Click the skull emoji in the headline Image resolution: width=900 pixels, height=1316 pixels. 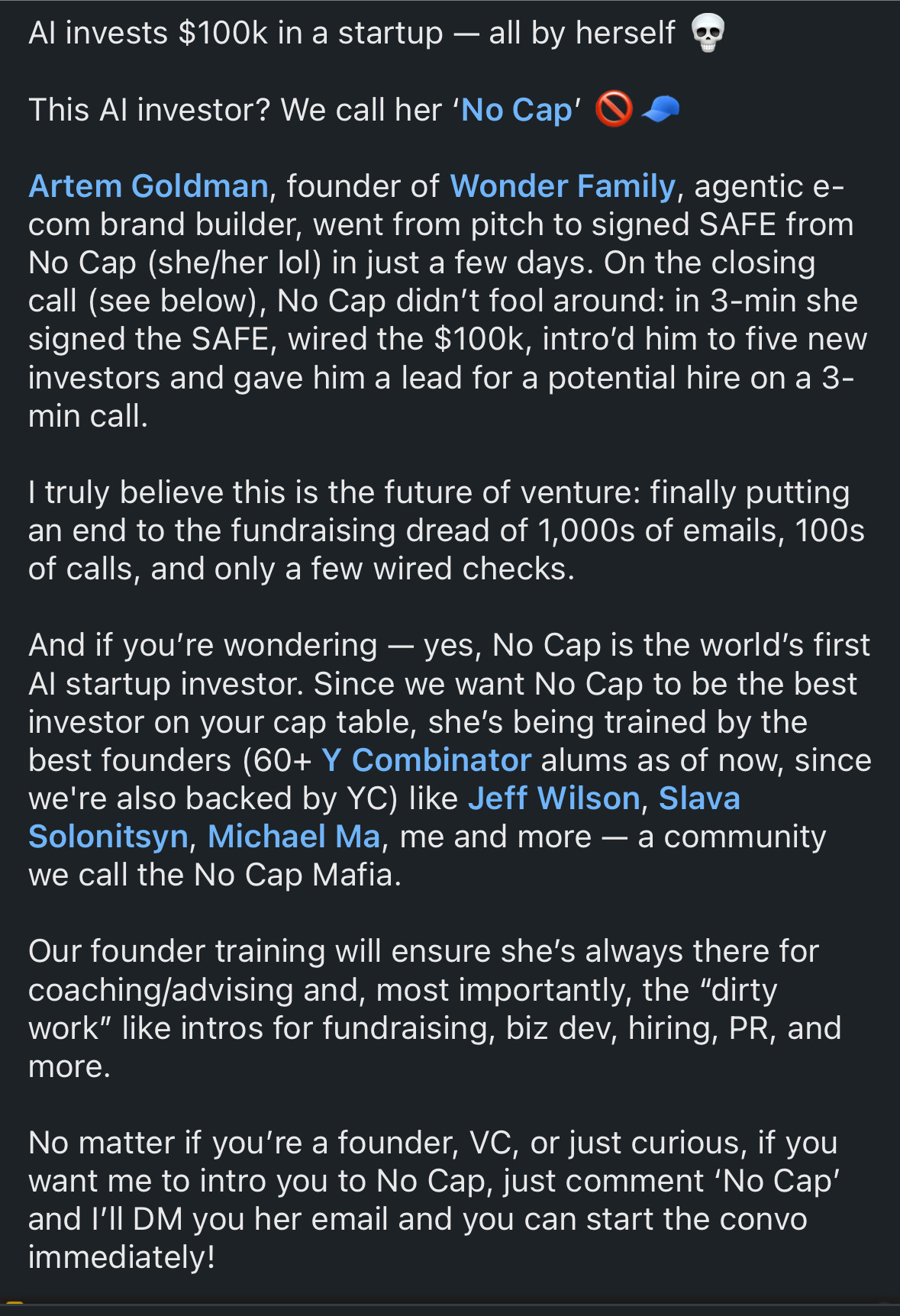coord(707,34)
